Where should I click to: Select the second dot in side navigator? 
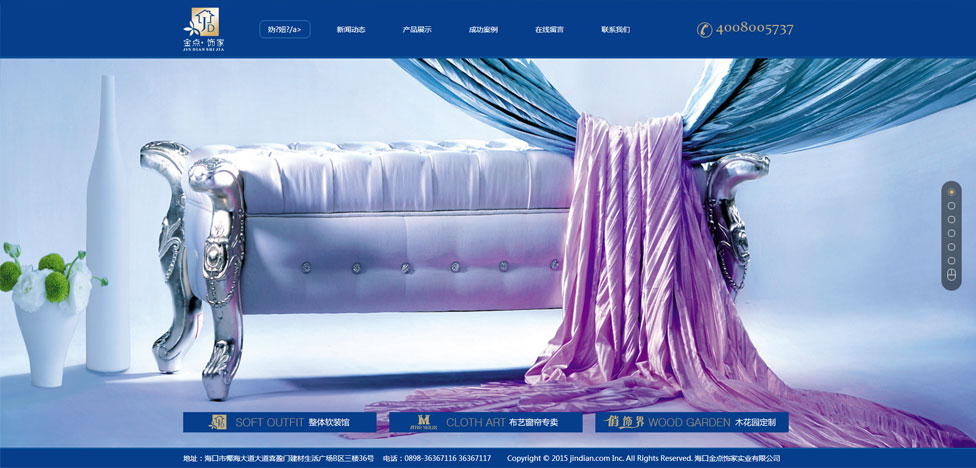point(951,206)
